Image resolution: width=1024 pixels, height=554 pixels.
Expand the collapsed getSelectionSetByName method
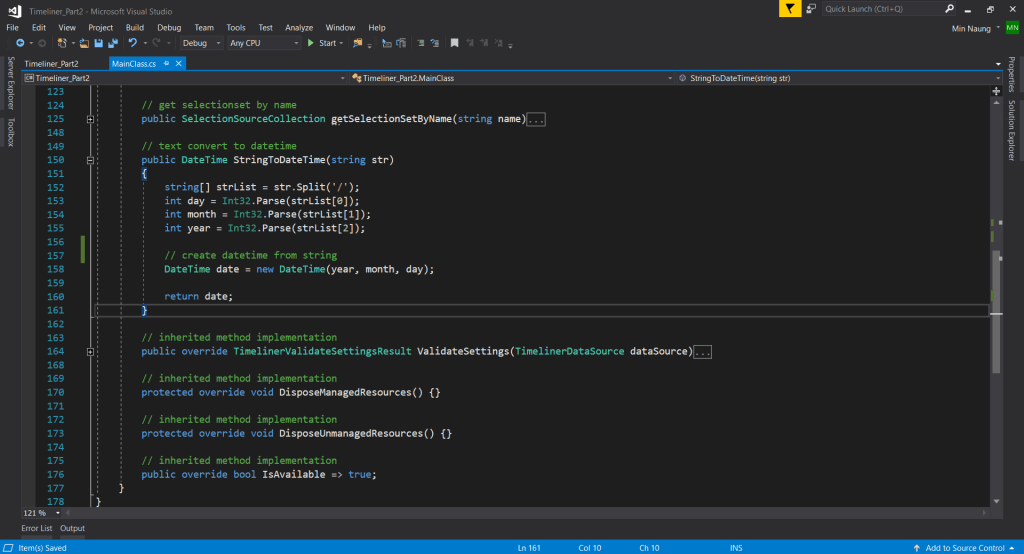(x=91, y=119)
